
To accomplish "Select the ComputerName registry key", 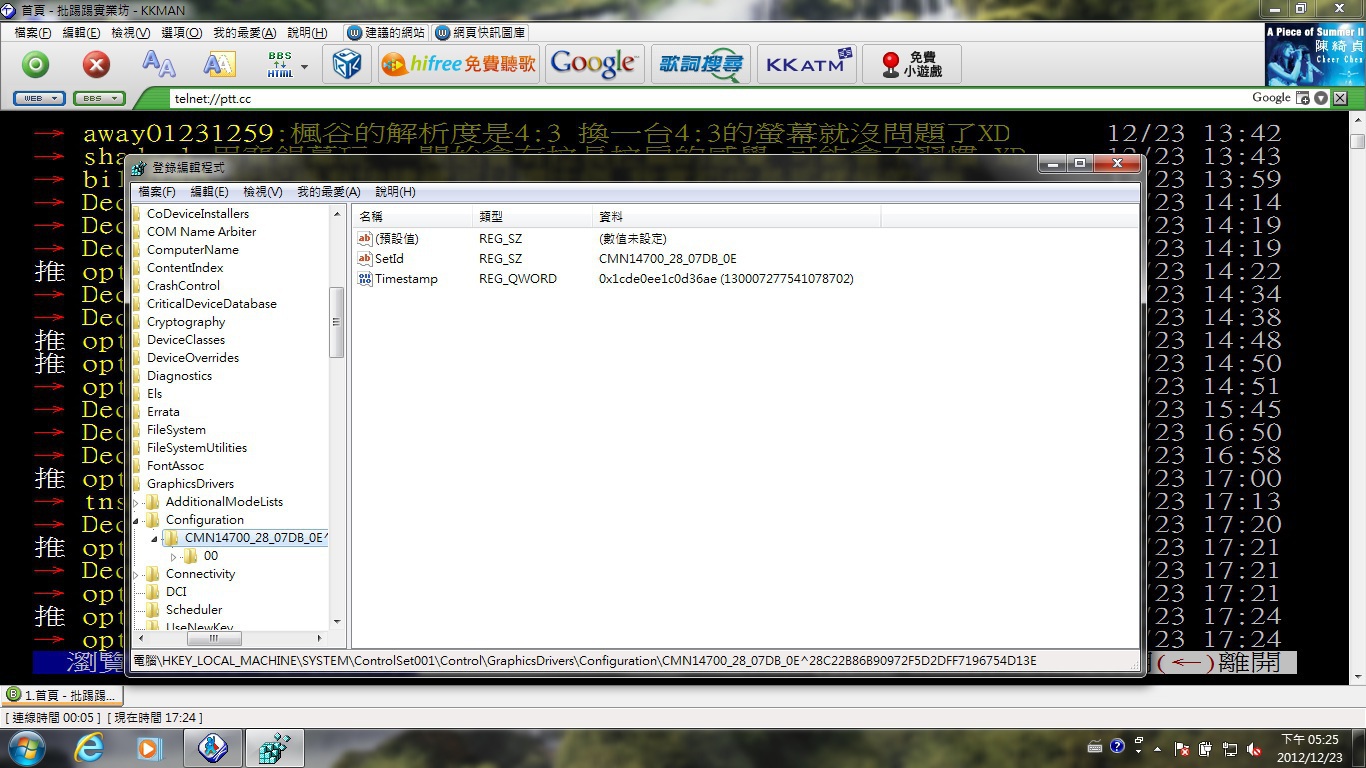I will click(x=193, y=250).
